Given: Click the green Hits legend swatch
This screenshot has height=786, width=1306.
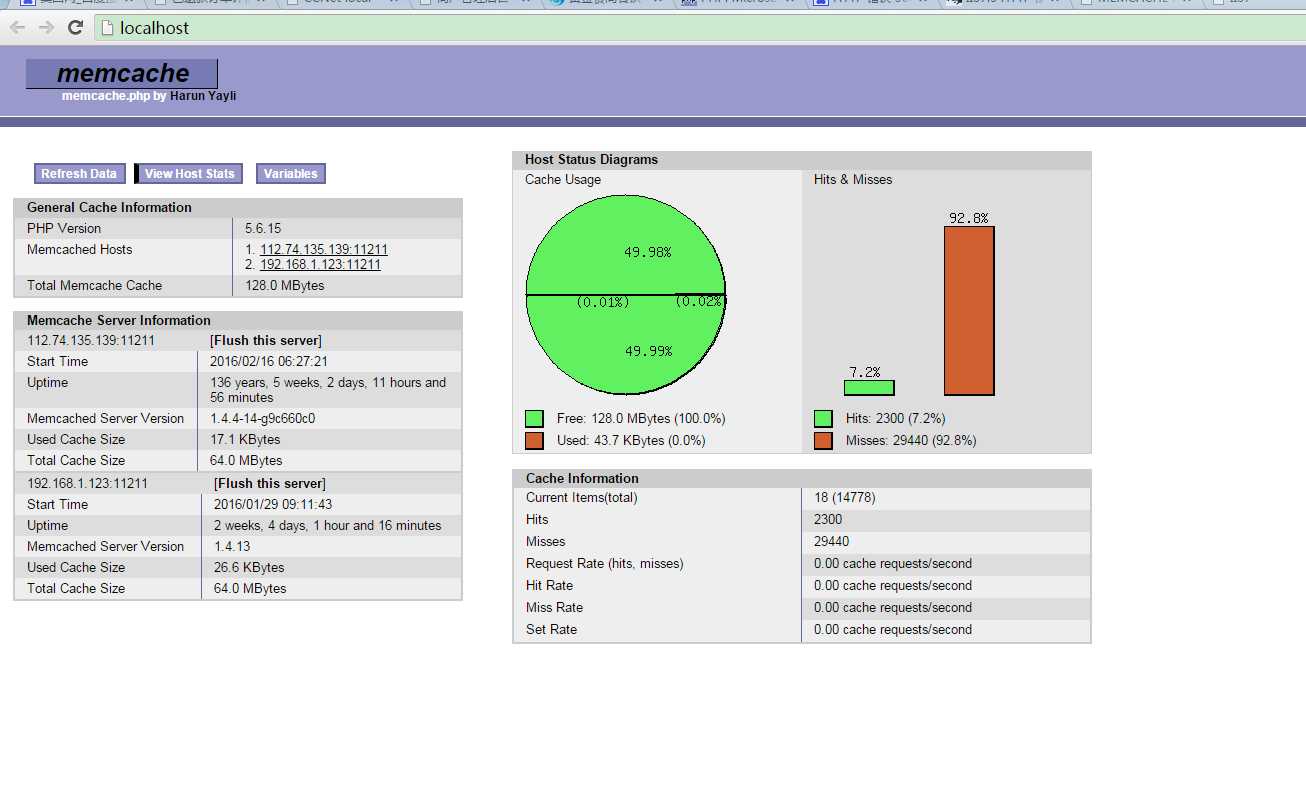Looking at the screenshot, I should (824, 418).
